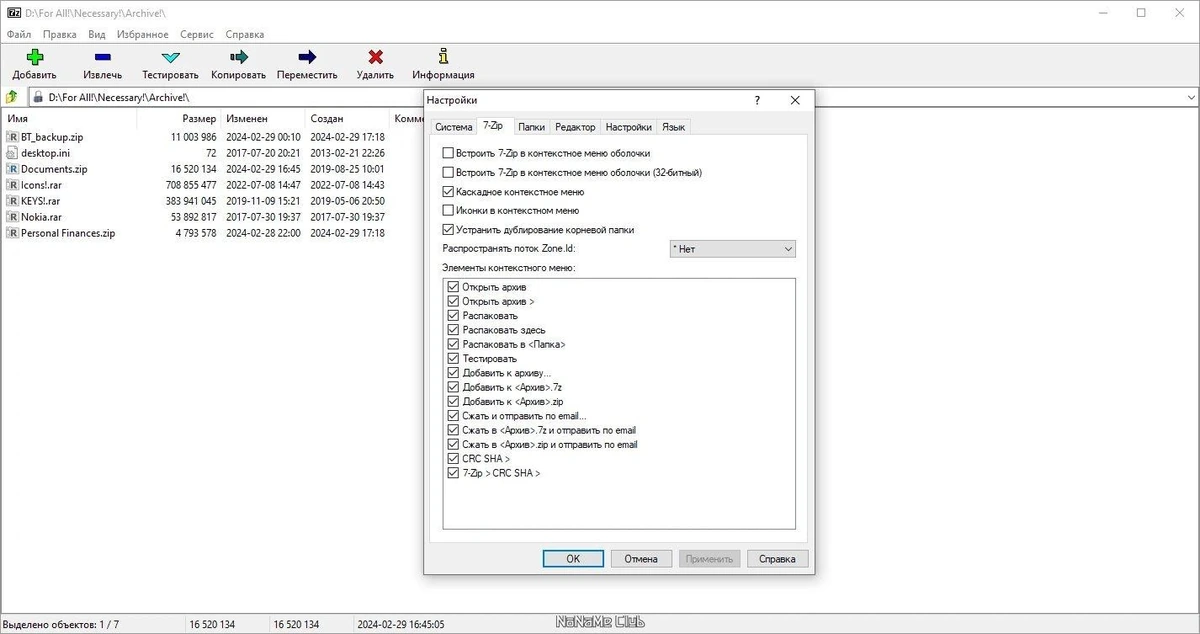This screenshot has width=1200, height=634.
Task: Enable the 32-битный shell context menu checkbox
Action: pyautogui.click(x=448, y=172)
